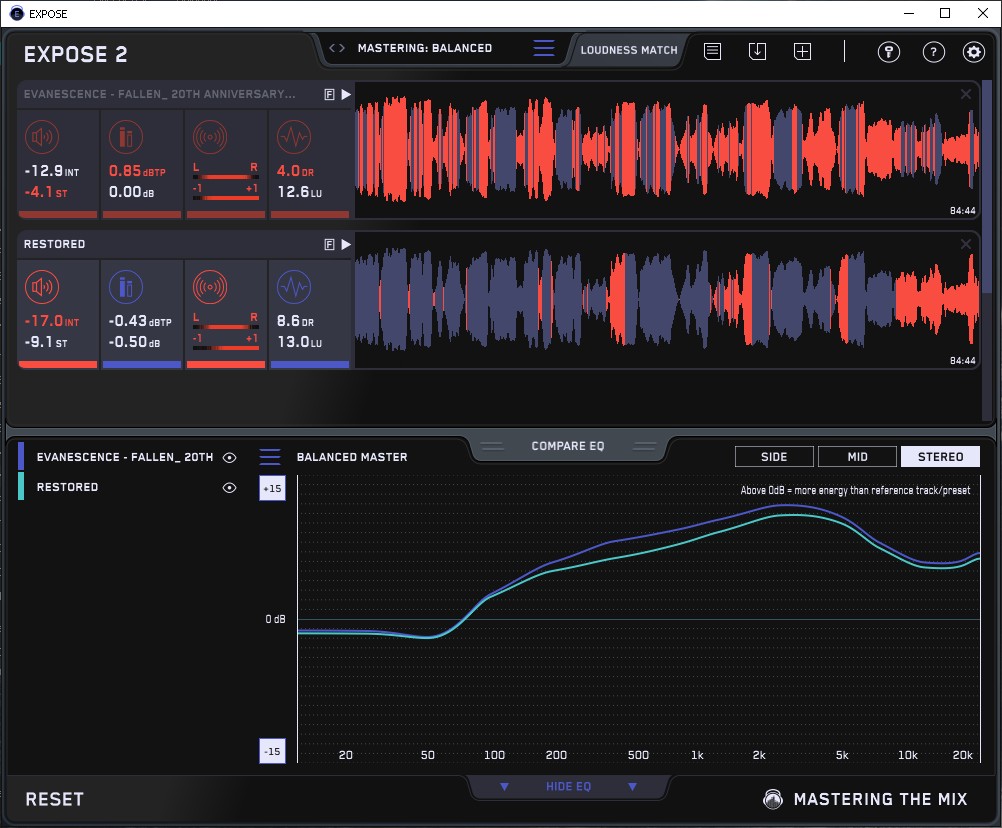Toggle Loudness Match
1002x828 pixels.
(629, 50)
